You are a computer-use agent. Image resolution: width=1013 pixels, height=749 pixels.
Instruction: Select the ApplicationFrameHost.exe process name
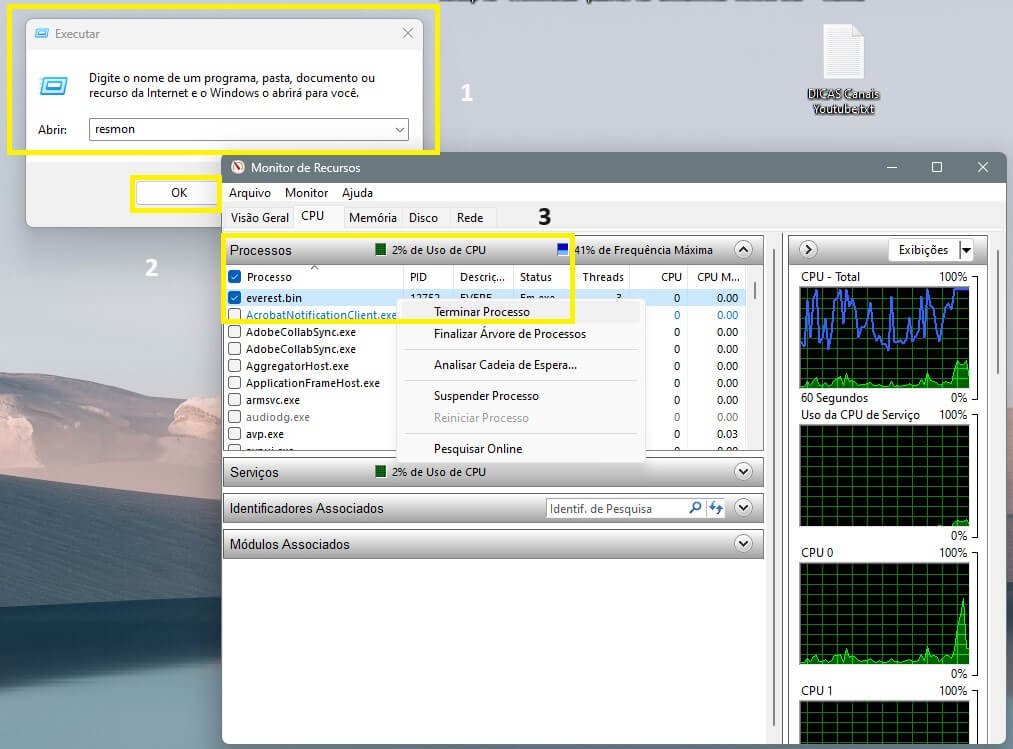coord(313,383)
